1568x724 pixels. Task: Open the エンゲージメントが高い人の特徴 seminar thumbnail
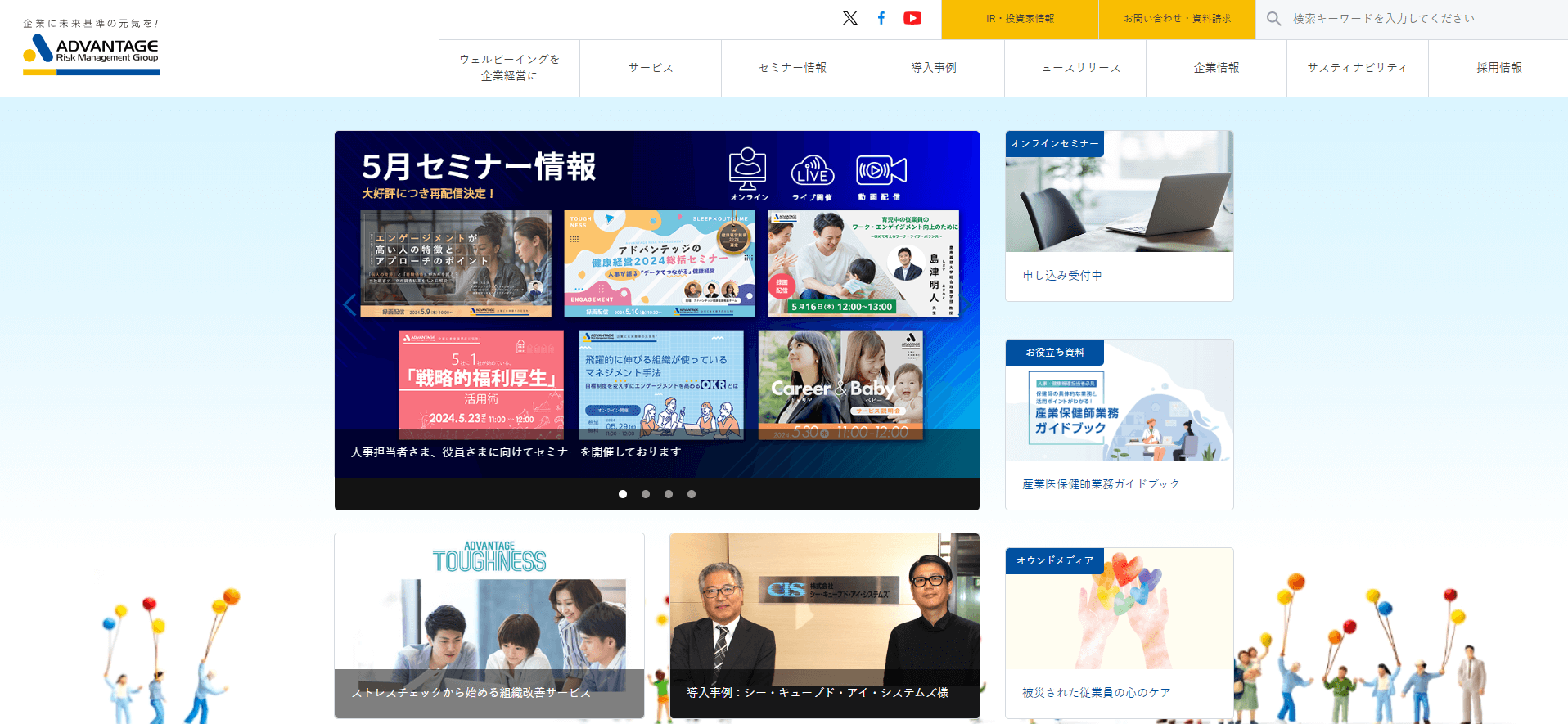tap(456, 263)
